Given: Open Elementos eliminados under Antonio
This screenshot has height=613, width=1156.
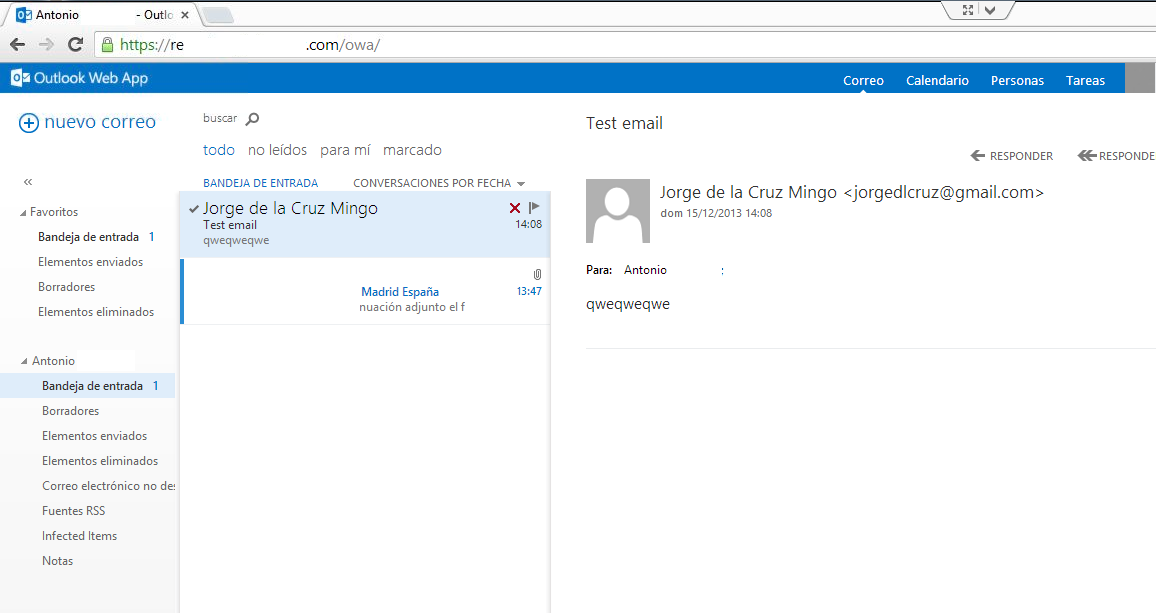Looking at the screenshot, I should click(x=100, y=461).
